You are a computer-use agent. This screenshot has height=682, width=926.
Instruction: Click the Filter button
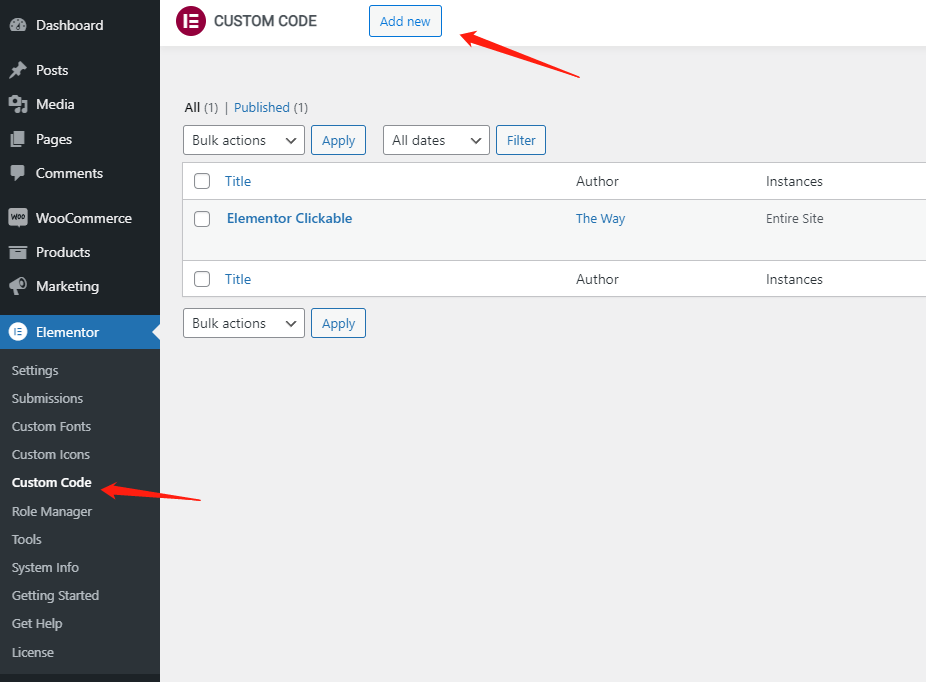[521, 140]
